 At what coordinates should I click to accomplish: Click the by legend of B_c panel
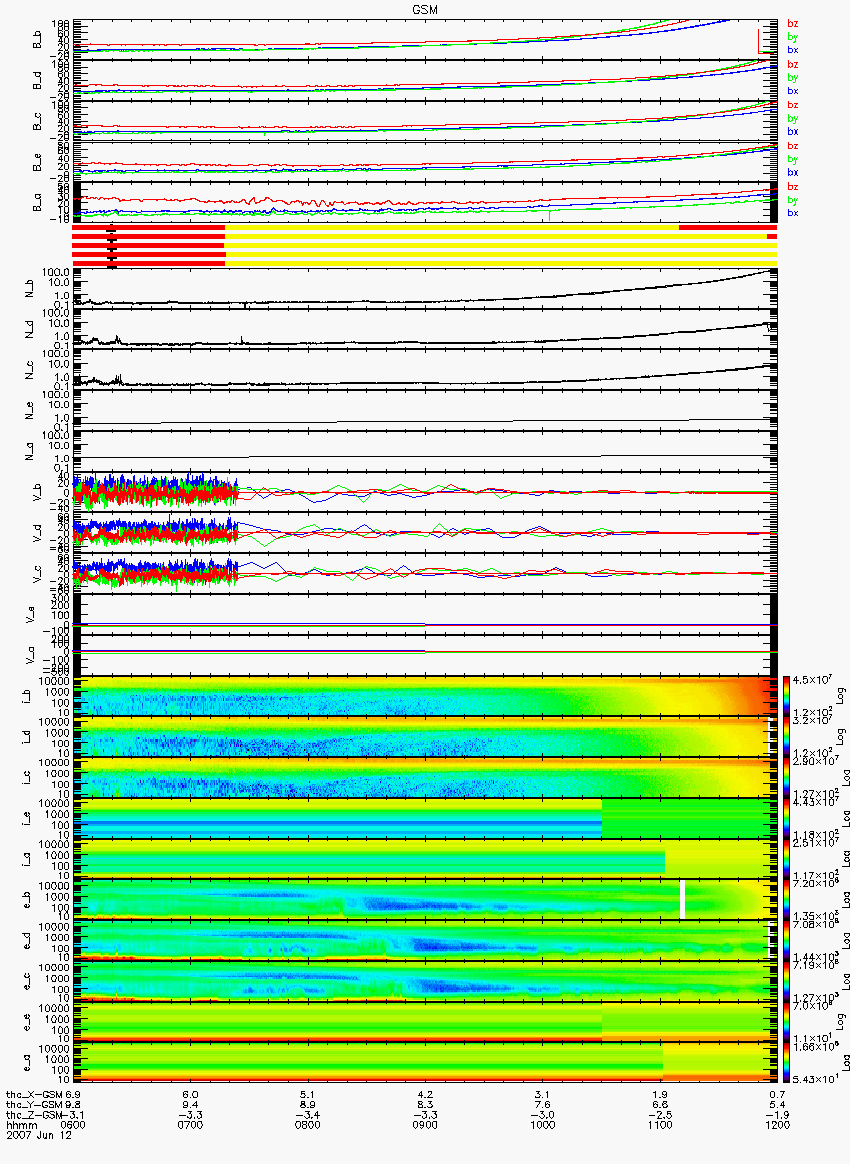click(x=792, y=118)
